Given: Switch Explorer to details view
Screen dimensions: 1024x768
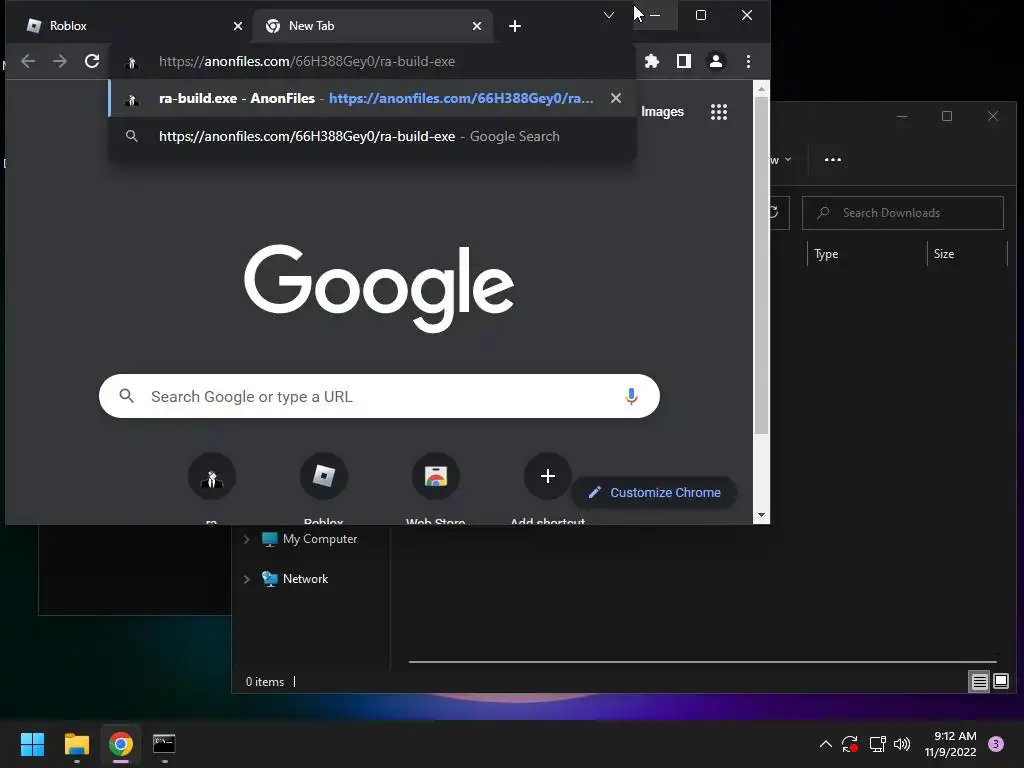Looking at the screenshot, I should click(x=980, y=682).
